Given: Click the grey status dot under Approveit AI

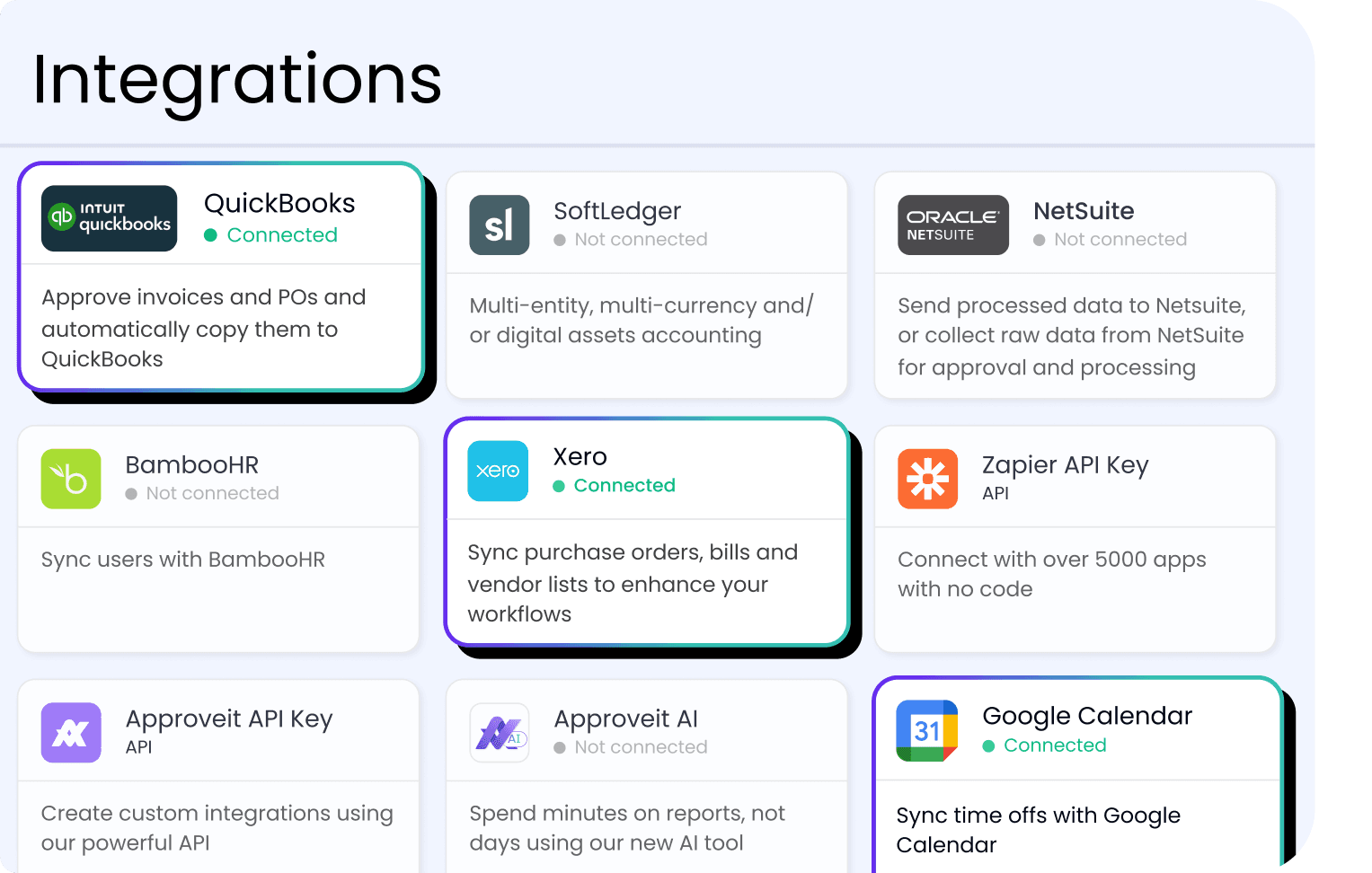Looking at the screenshot, I should coord(560,747).
